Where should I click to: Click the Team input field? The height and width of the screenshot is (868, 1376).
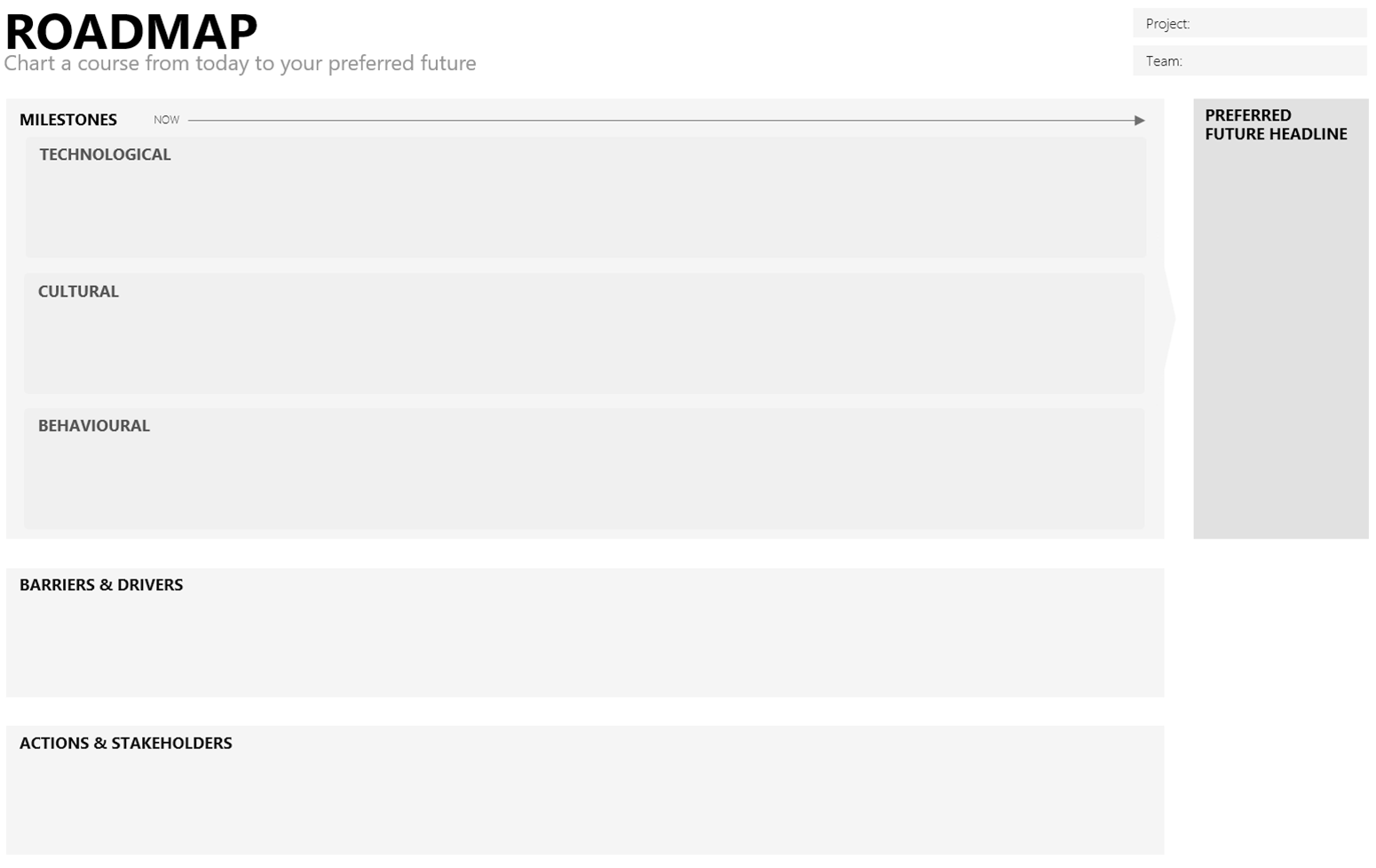[x=1250, y=60]
